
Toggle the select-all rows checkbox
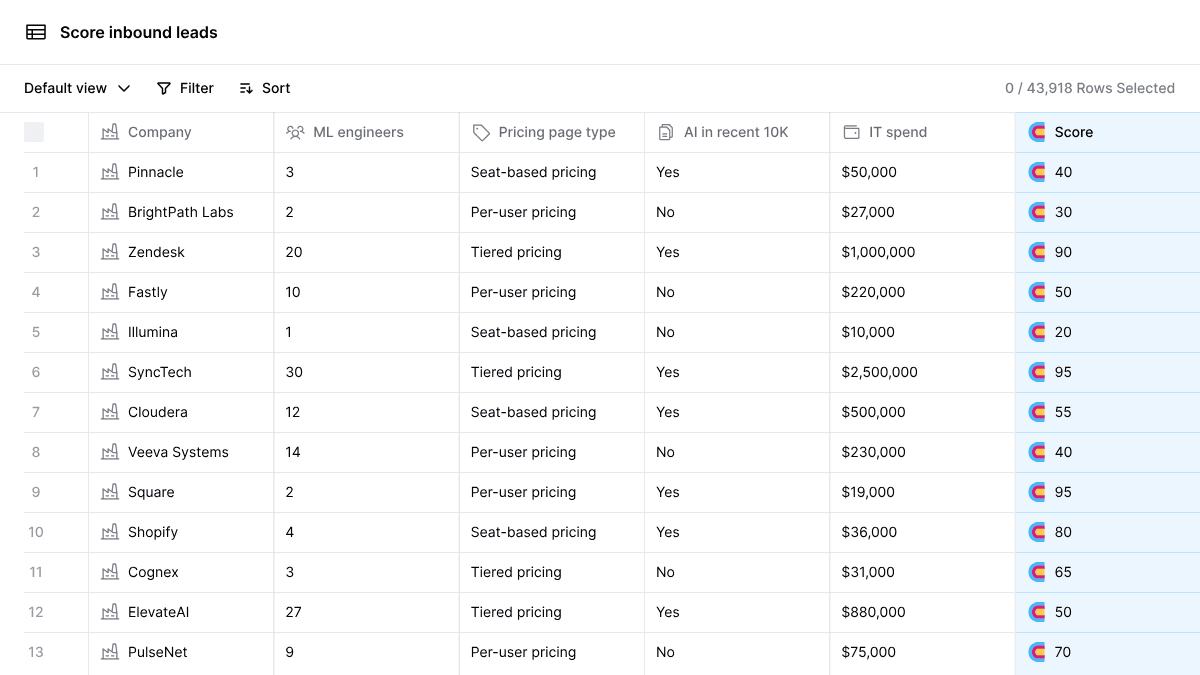pos(34,132)
